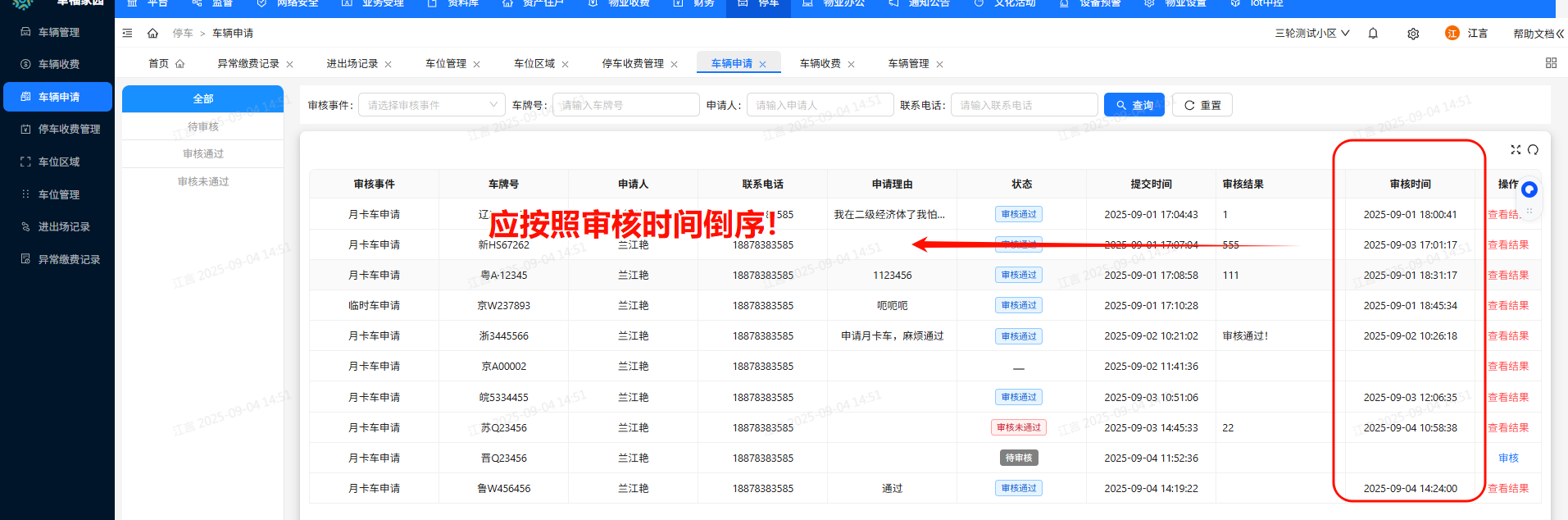Image resolution: width=1568 pixels, height=520 pixels.
Task: Select the 全部 status filter
Action: tap(203, 98)
